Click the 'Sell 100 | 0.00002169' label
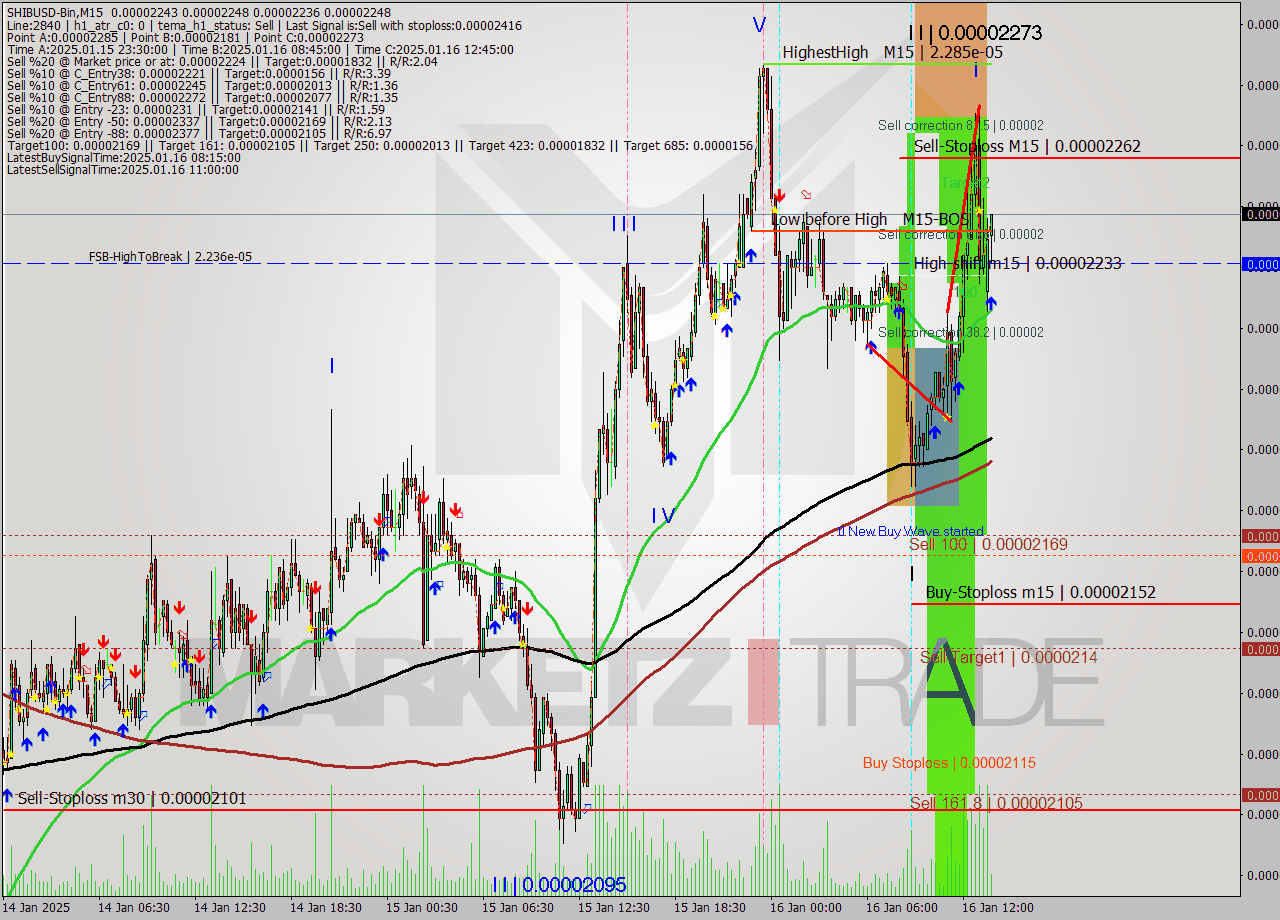 coord(988,544)
